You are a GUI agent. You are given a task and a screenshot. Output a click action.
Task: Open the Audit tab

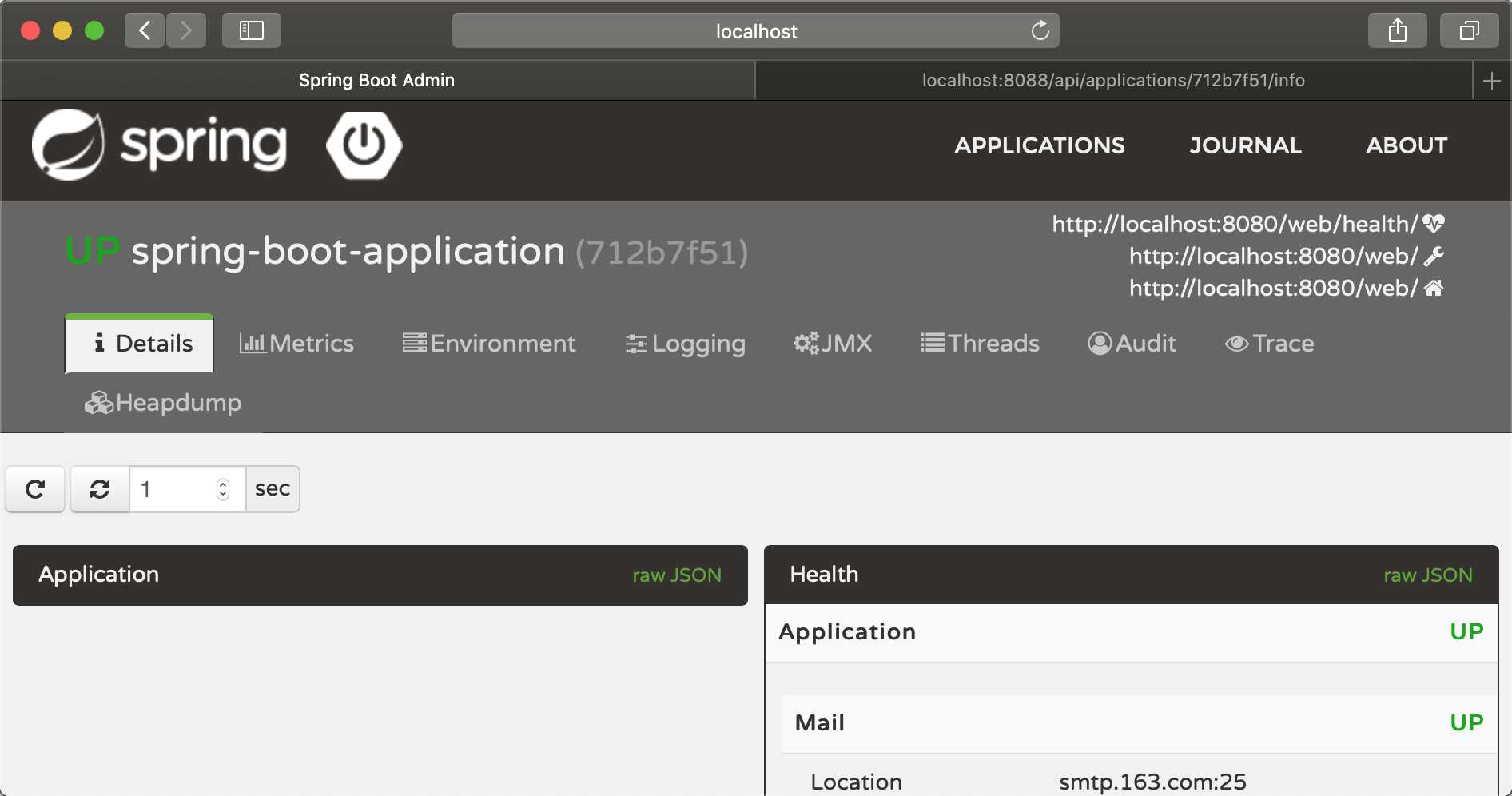(x=1132, y=344)
